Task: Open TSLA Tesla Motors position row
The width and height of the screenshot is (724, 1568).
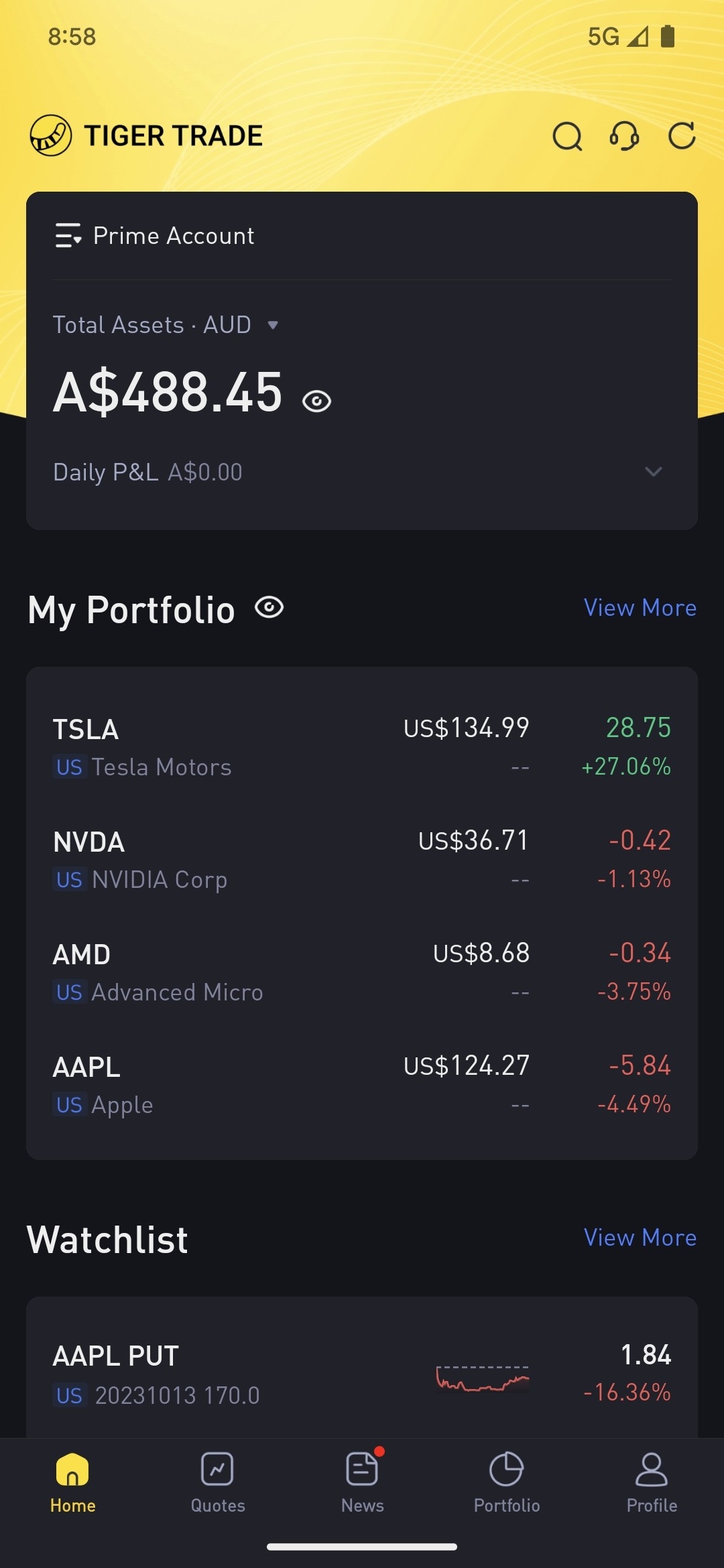Action: coord(362,746)
